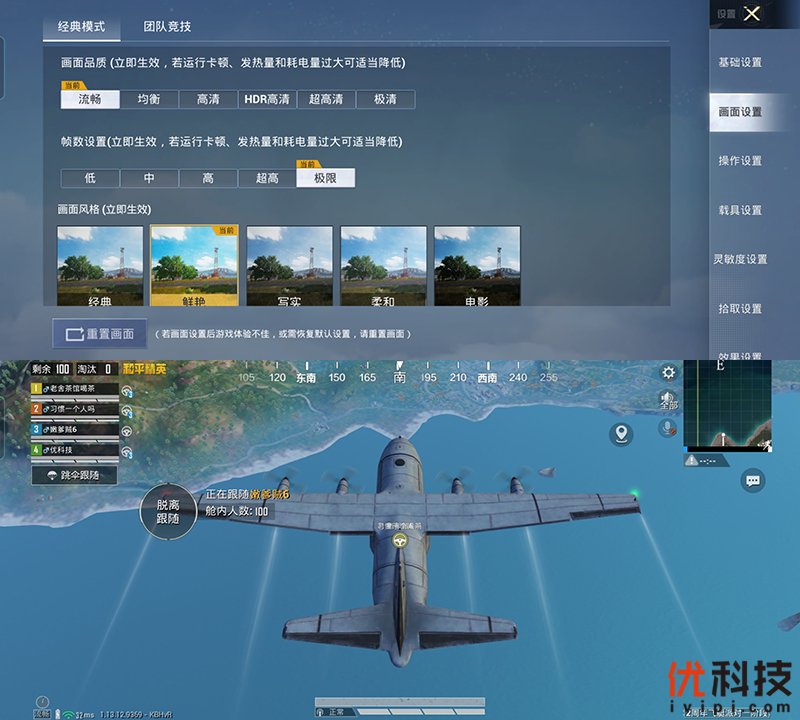Open in-game settings gear icon
The image size is (800, 720).
click(x=669, y=373)
